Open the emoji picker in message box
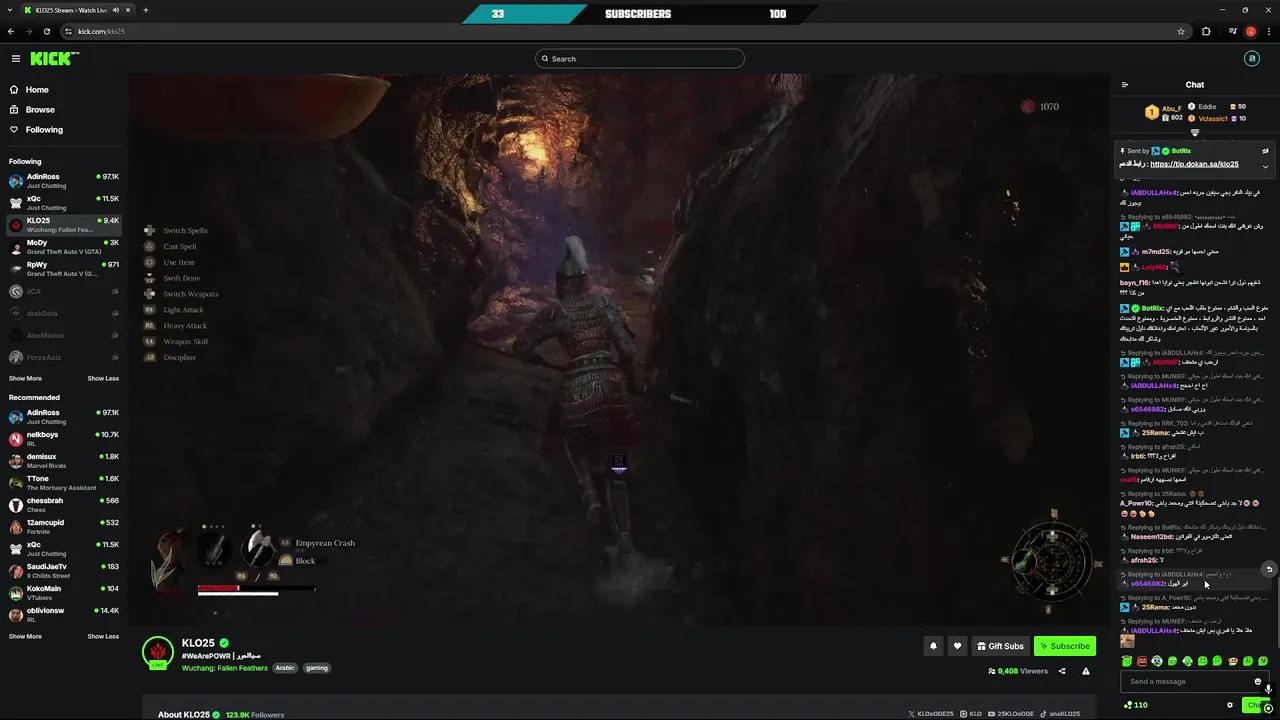The image size is (1280, 720). 1258,682
